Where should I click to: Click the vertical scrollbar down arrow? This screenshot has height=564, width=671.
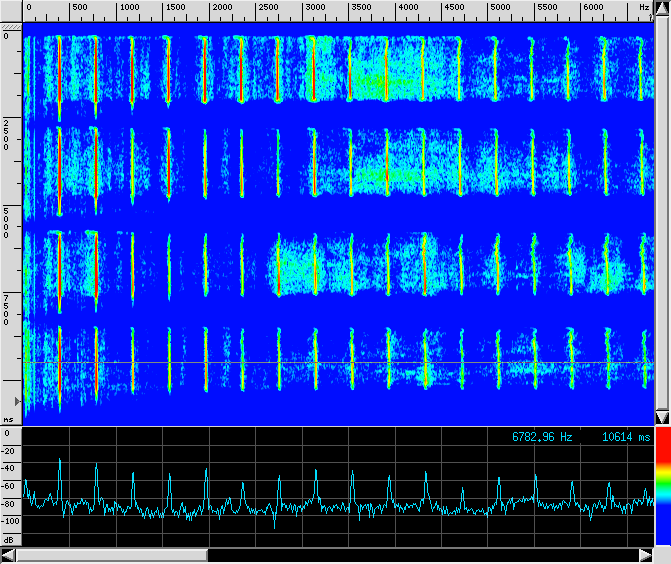661,417
